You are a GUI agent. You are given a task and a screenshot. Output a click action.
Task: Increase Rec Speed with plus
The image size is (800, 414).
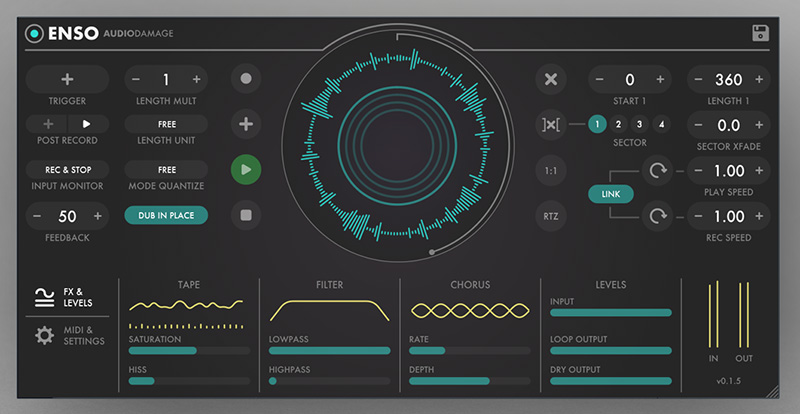tap(759, 216)
